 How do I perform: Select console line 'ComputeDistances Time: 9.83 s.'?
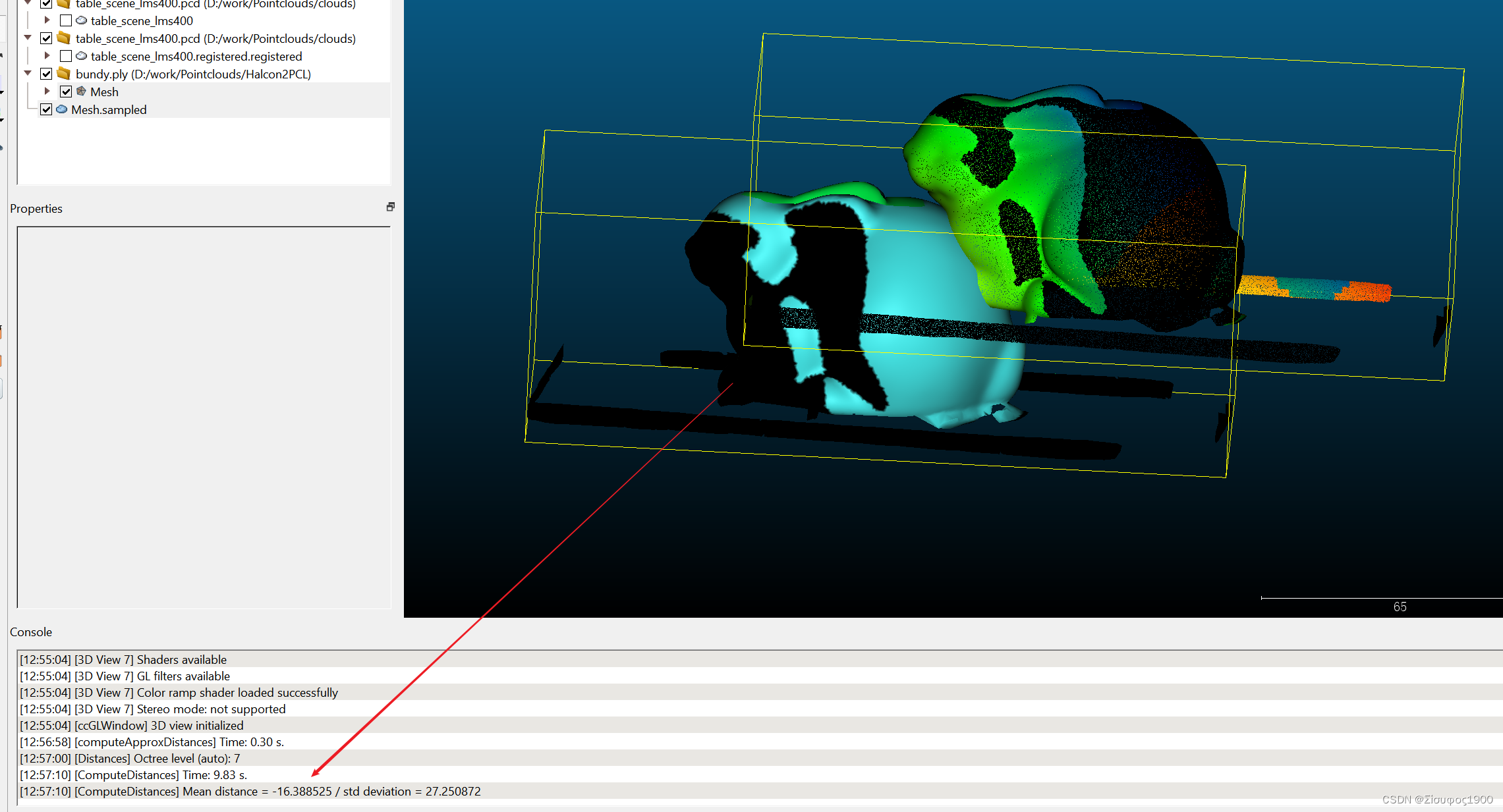click(x=761, y=774)
